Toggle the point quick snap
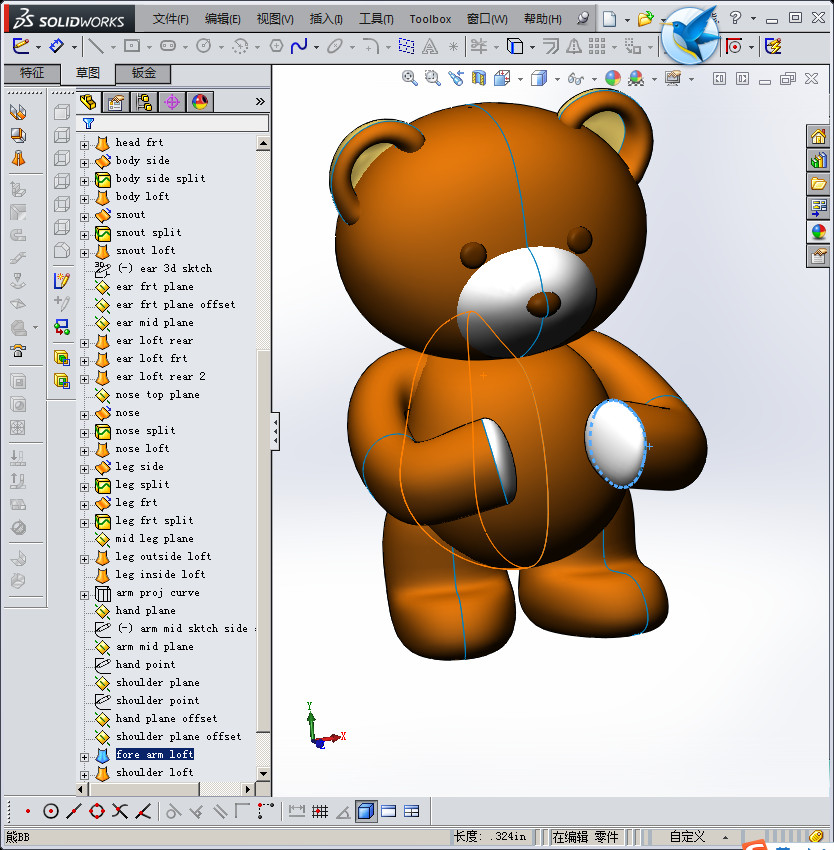 point(28,812)
